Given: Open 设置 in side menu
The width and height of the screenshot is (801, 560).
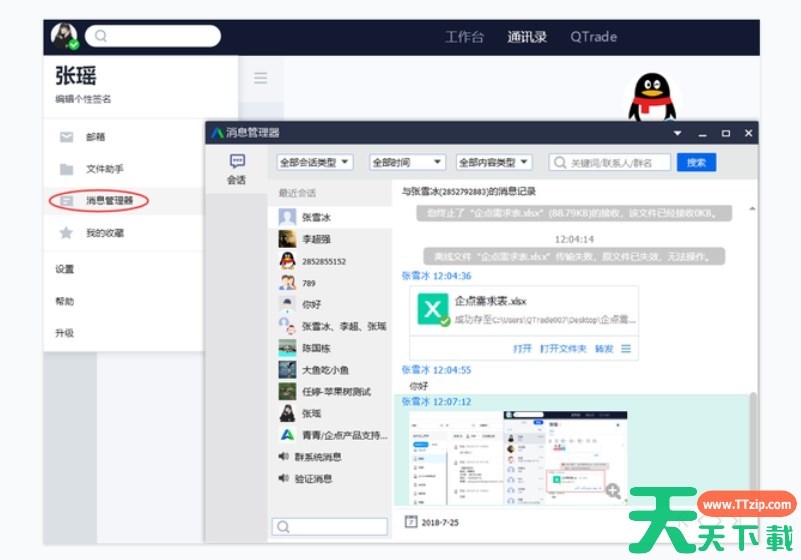Looking at the screenshot, I should [x=65, y=269].
